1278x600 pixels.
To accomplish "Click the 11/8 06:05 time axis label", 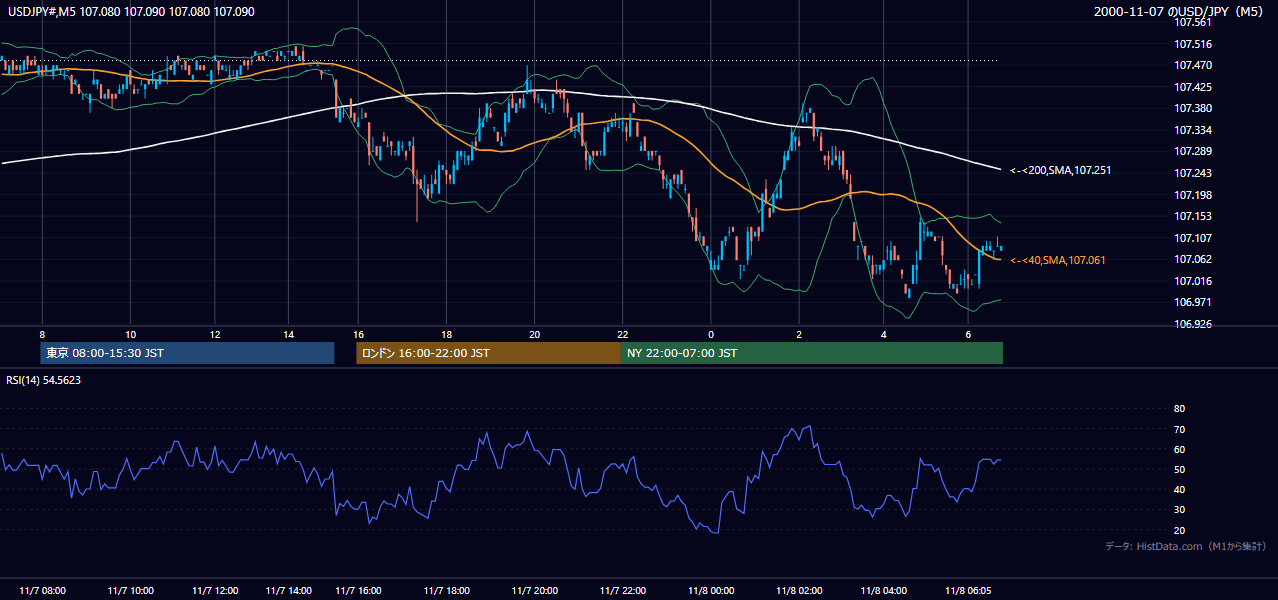I will (x=968, y=591).
